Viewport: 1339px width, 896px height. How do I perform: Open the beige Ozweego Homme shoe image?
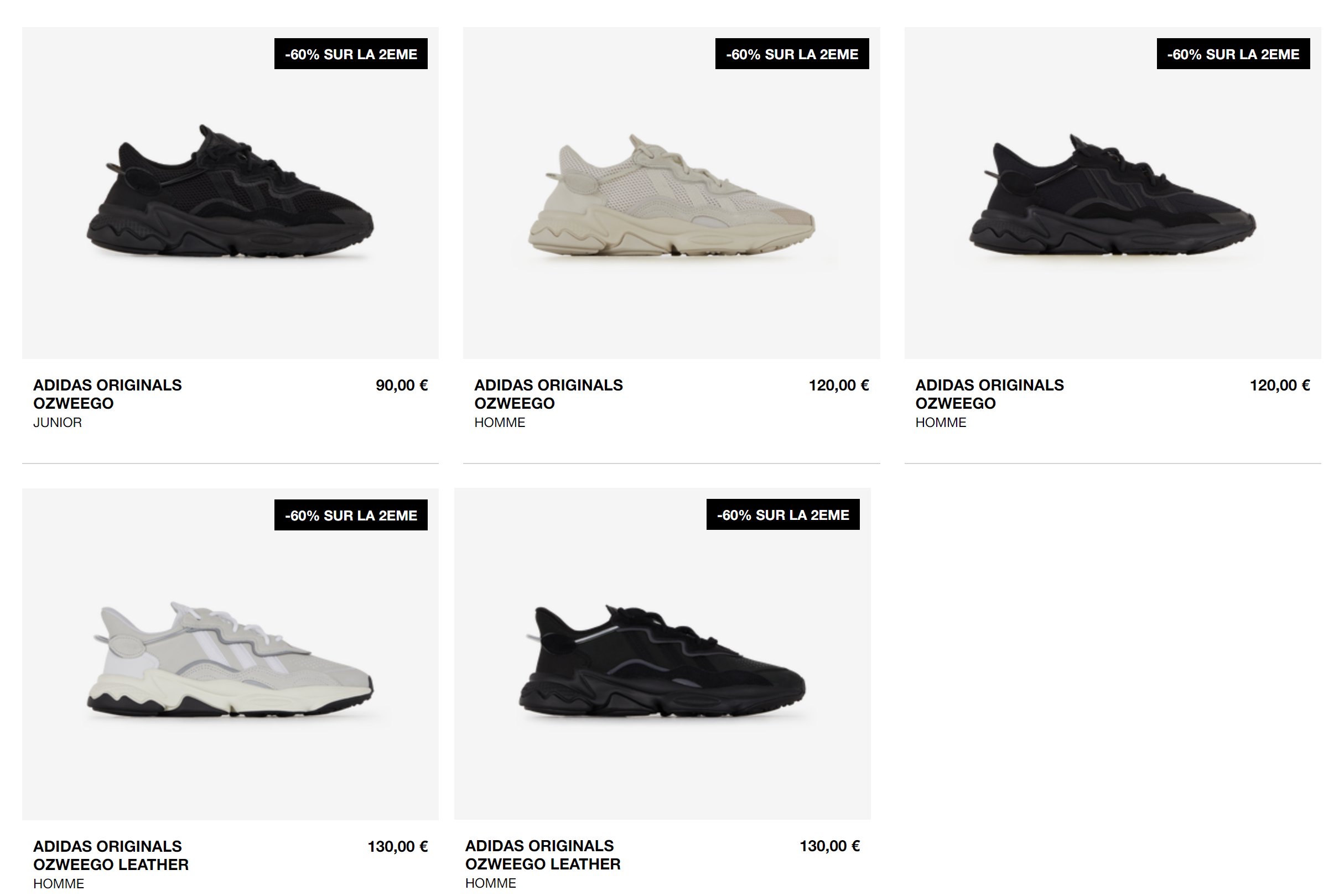672,192
